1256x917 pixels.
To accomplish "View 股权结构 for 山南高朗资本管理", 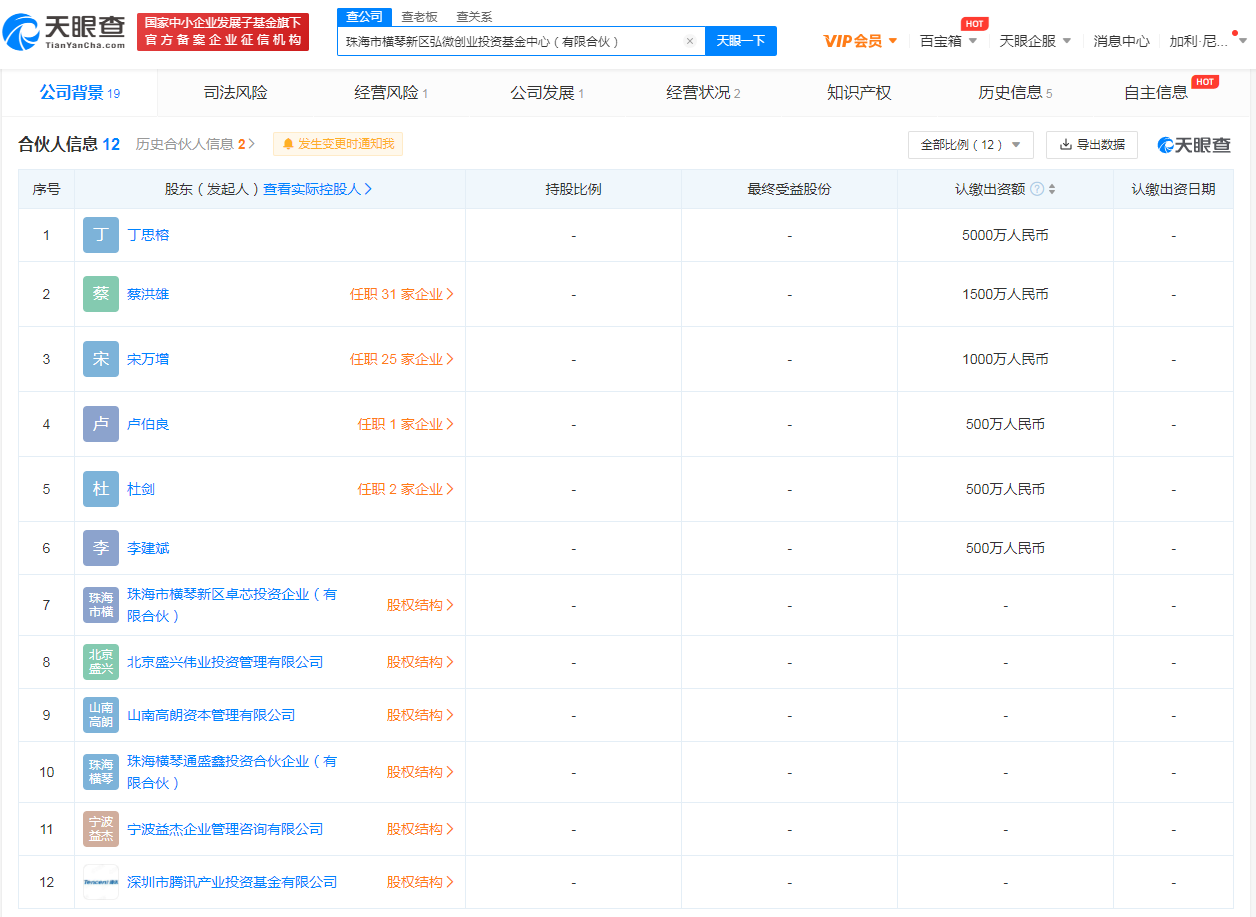I will tap(420, 715).
